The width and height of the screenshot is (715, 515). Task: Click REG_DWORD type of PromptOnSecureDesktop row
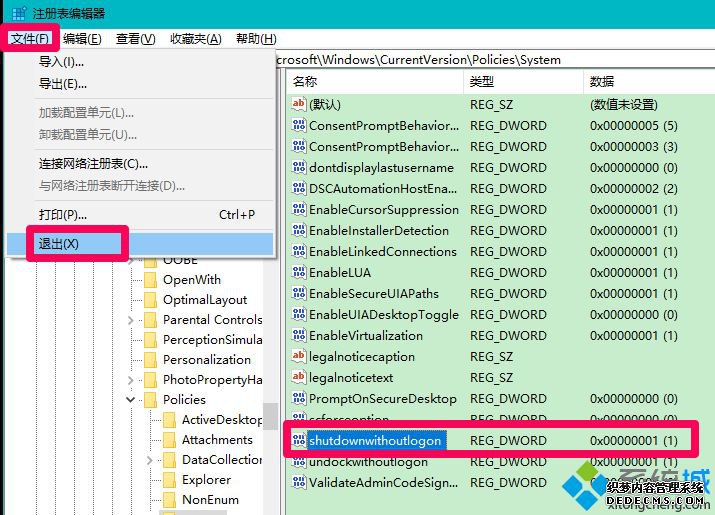coord(508,398)
